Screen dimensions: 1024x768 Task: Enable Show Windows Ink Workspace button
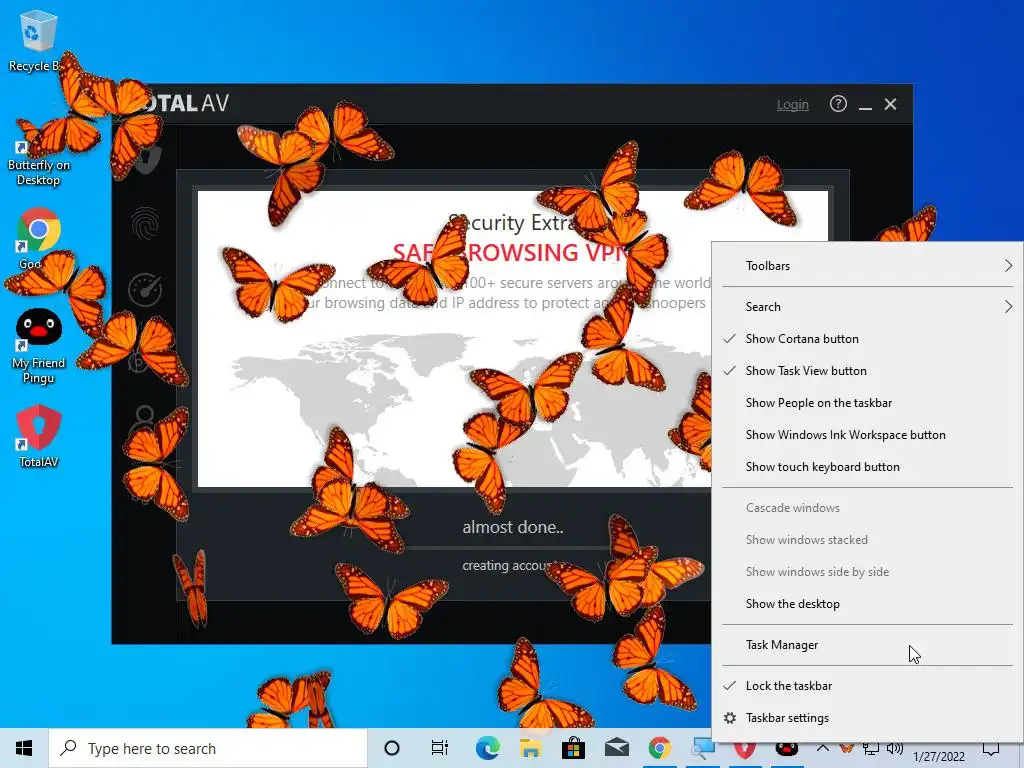[x=867, y=435]
